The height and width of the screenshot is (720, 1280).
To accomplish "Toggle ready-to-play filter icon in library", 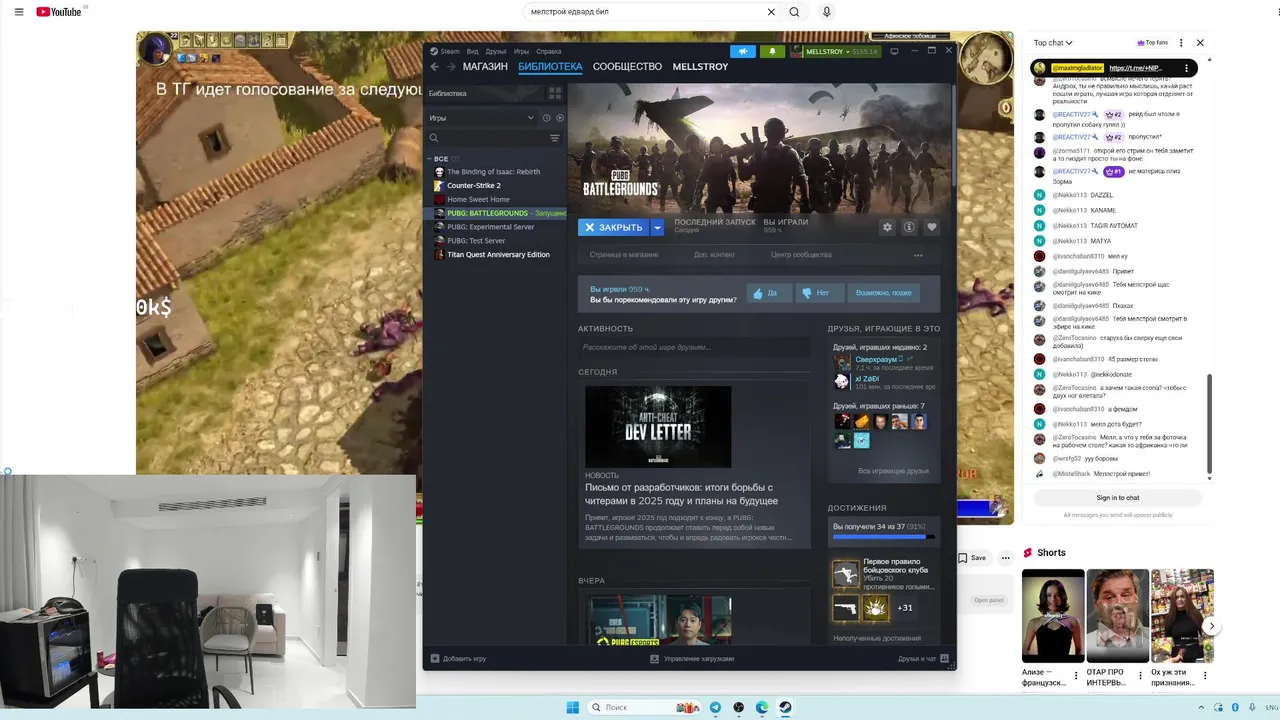I will (560, 118).
